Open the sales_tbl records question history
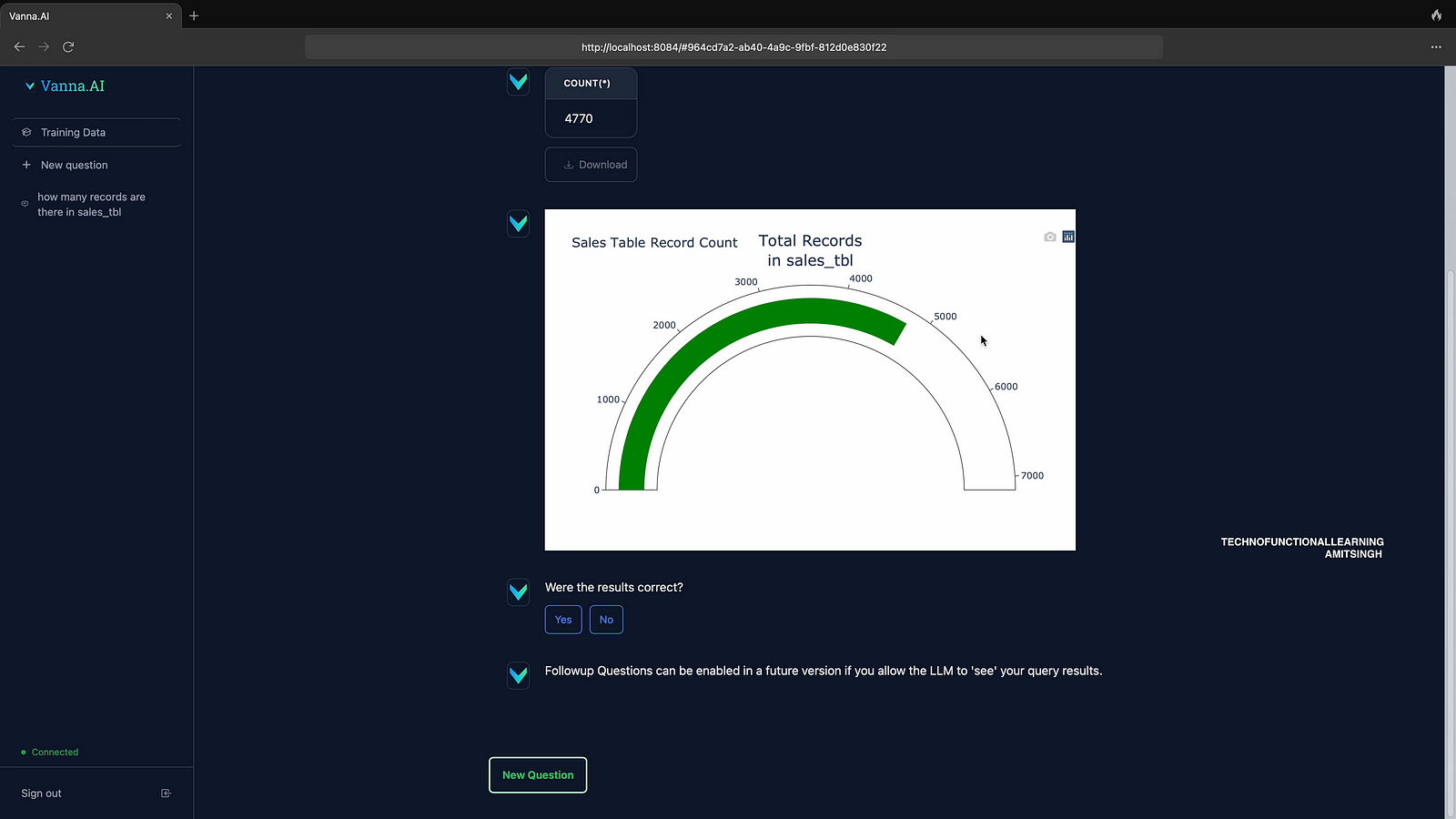This screenshot has height=819, width=1456. 91,205
